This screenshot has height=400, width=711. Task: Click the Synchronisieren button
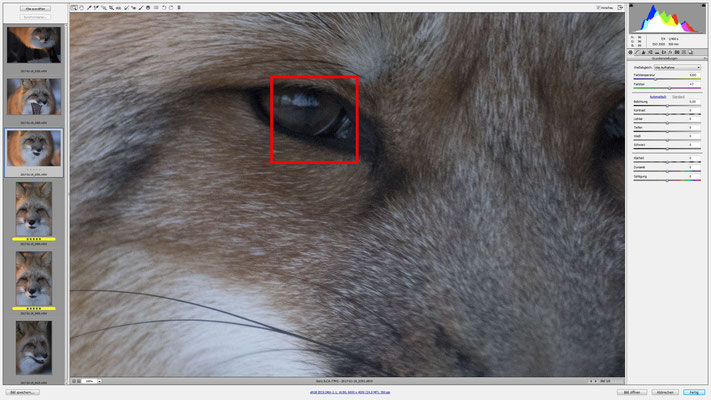coord(35,17)
